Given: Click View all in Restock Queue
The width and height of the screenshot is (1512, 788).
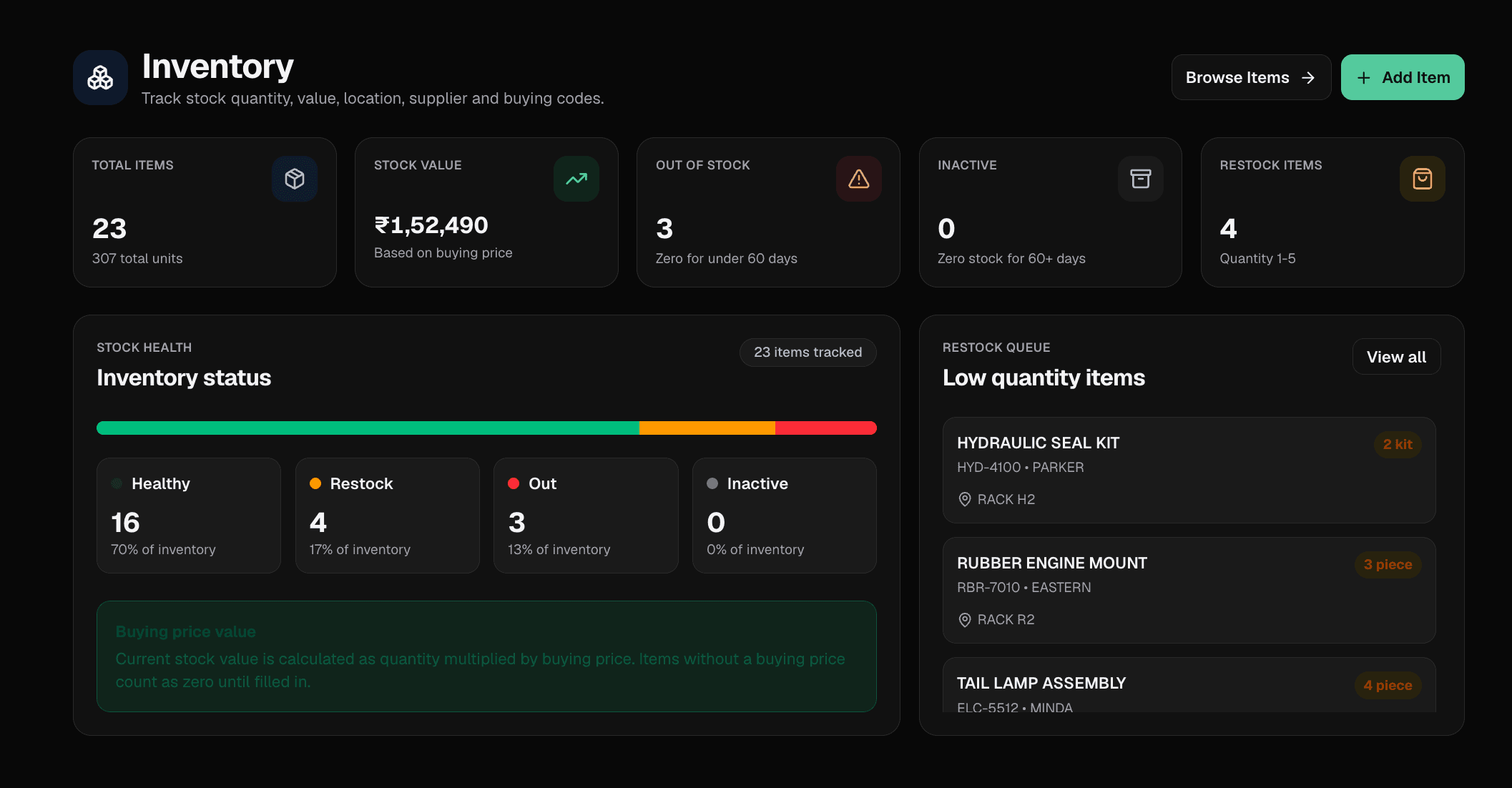Looking at the screenshot, I should [x=1396, y=356].
